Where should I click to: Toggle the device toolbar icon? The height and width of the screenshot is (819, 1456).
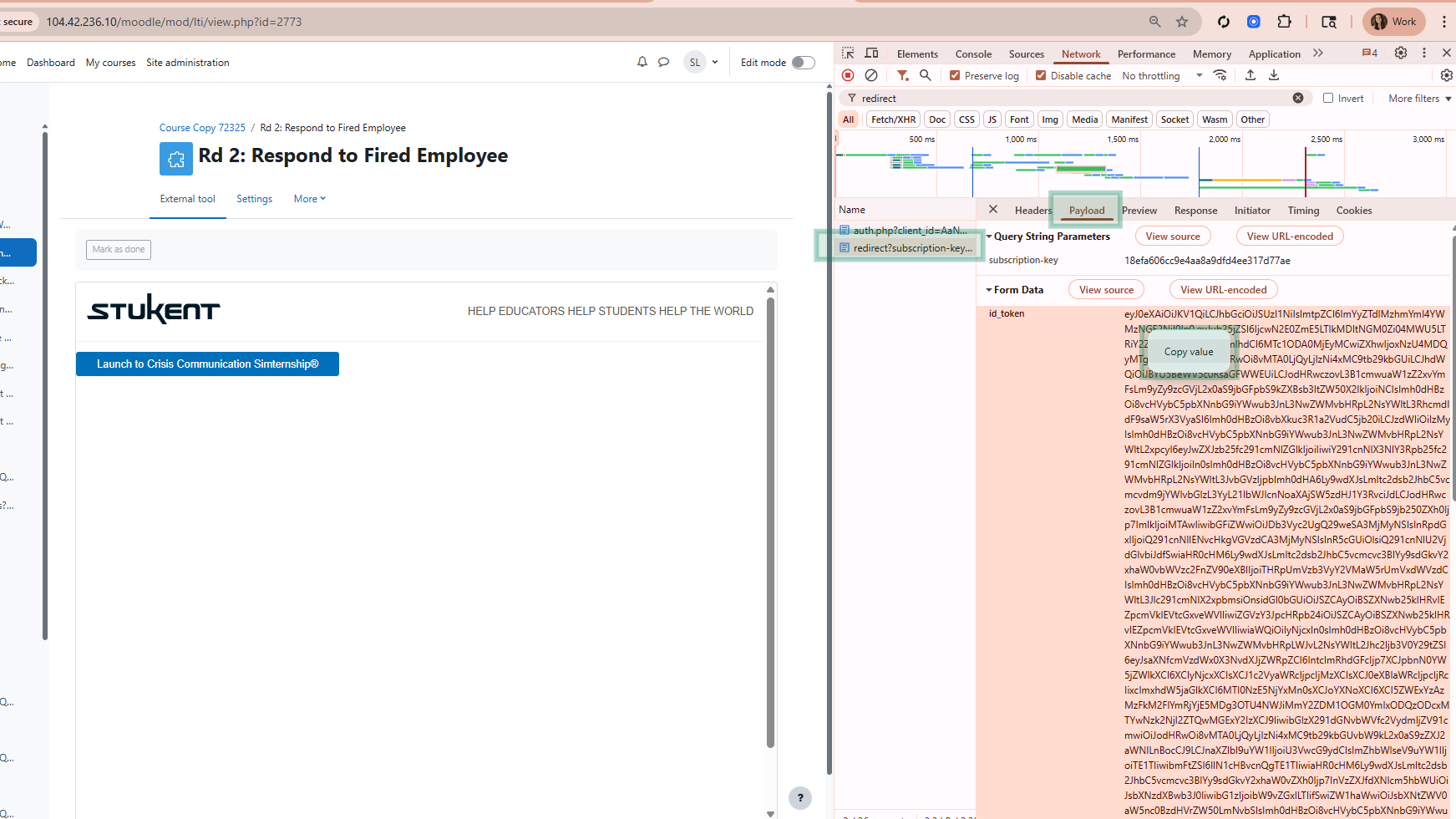tap(871, 53)
